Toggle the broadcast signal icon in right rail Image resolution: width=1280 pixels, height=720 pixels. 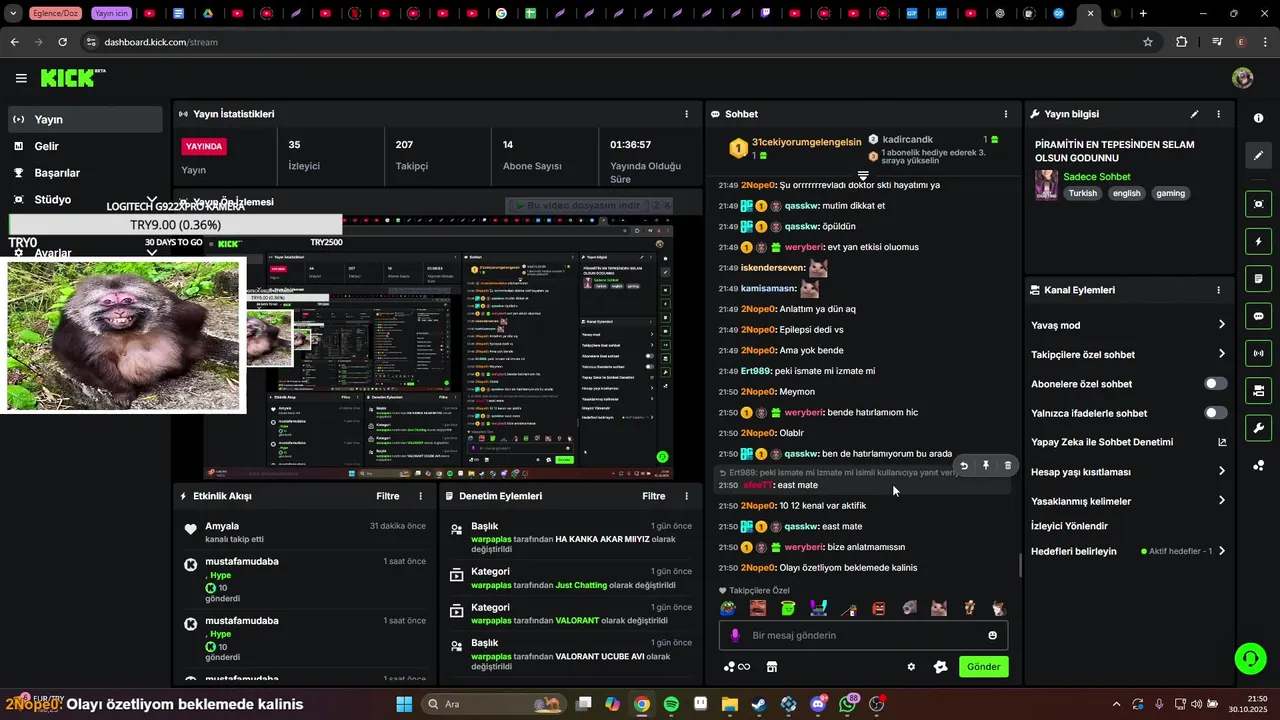click(1258, 353)
